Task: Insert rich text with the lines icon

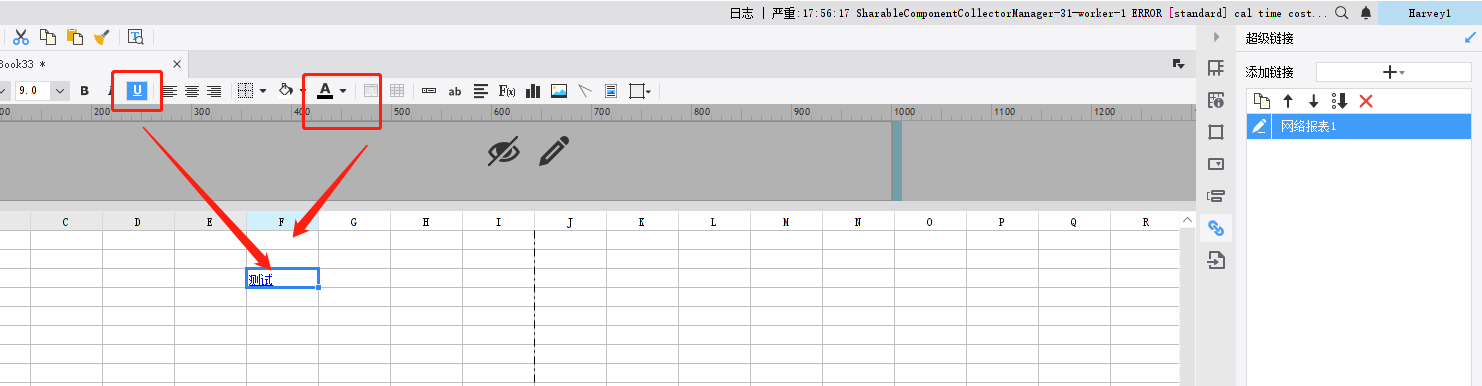Action: (x=481, y=91)
